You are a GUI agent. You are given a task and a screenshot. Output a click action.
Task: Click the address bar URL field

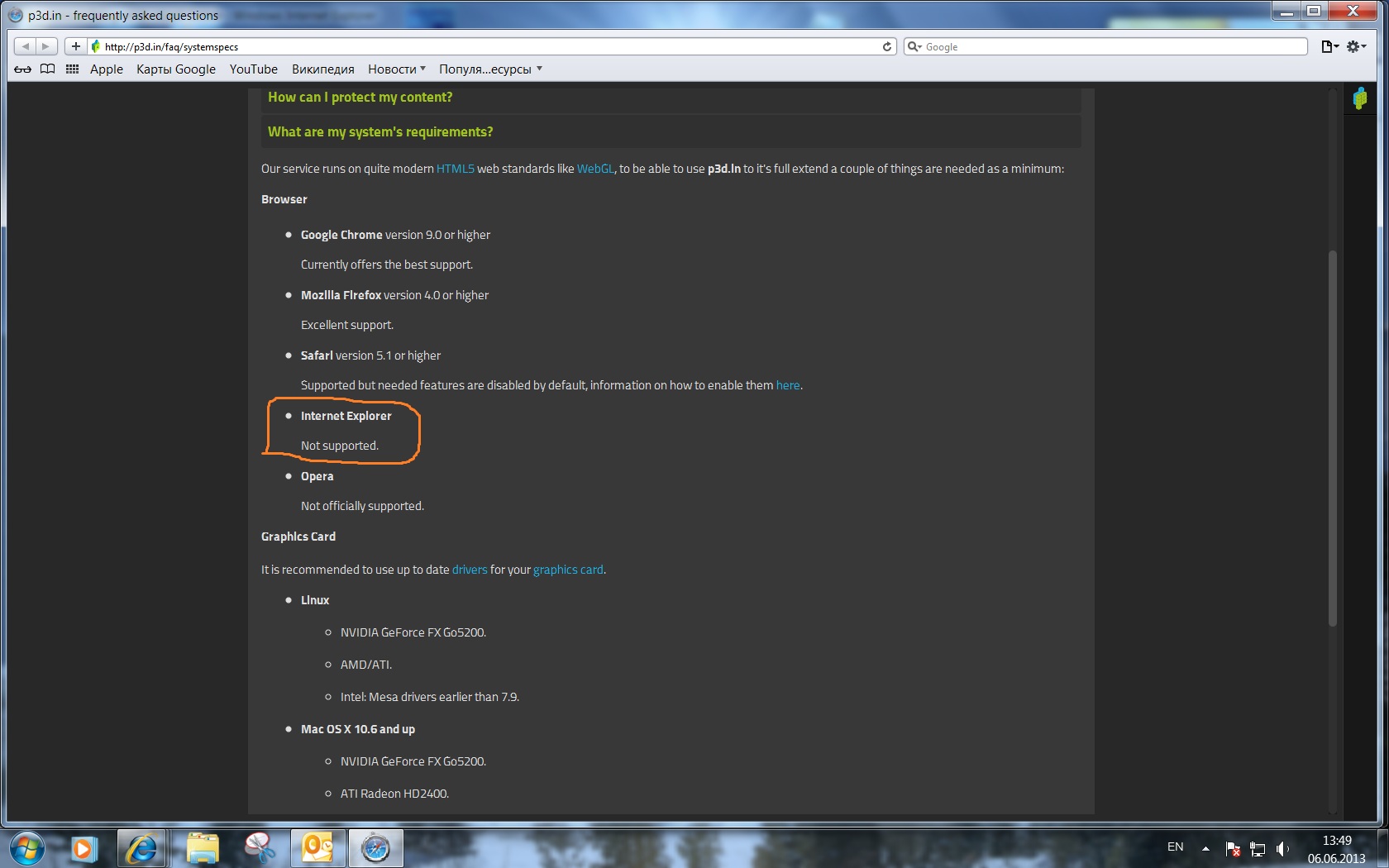click(492, 46)
